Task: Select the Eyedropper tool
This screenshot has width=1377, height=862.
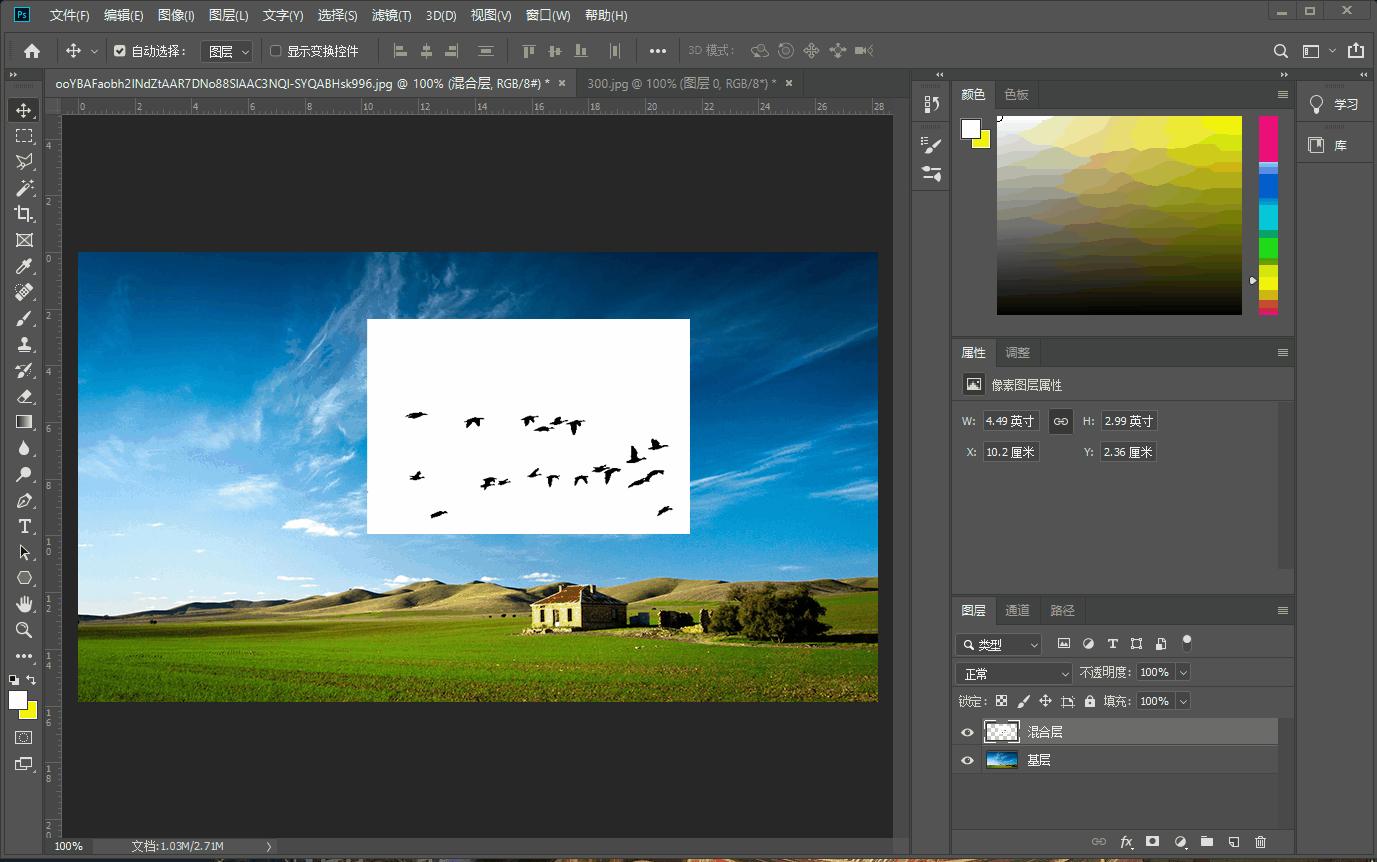Action: 24,266
